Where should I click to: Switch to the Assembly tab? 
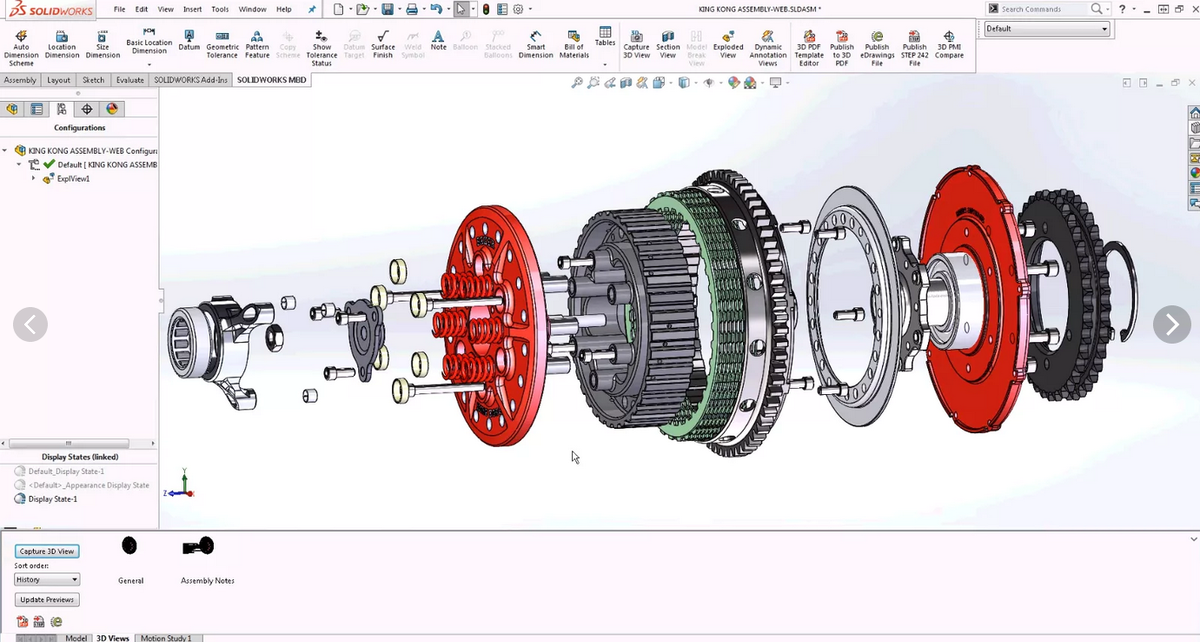[20, 80]
